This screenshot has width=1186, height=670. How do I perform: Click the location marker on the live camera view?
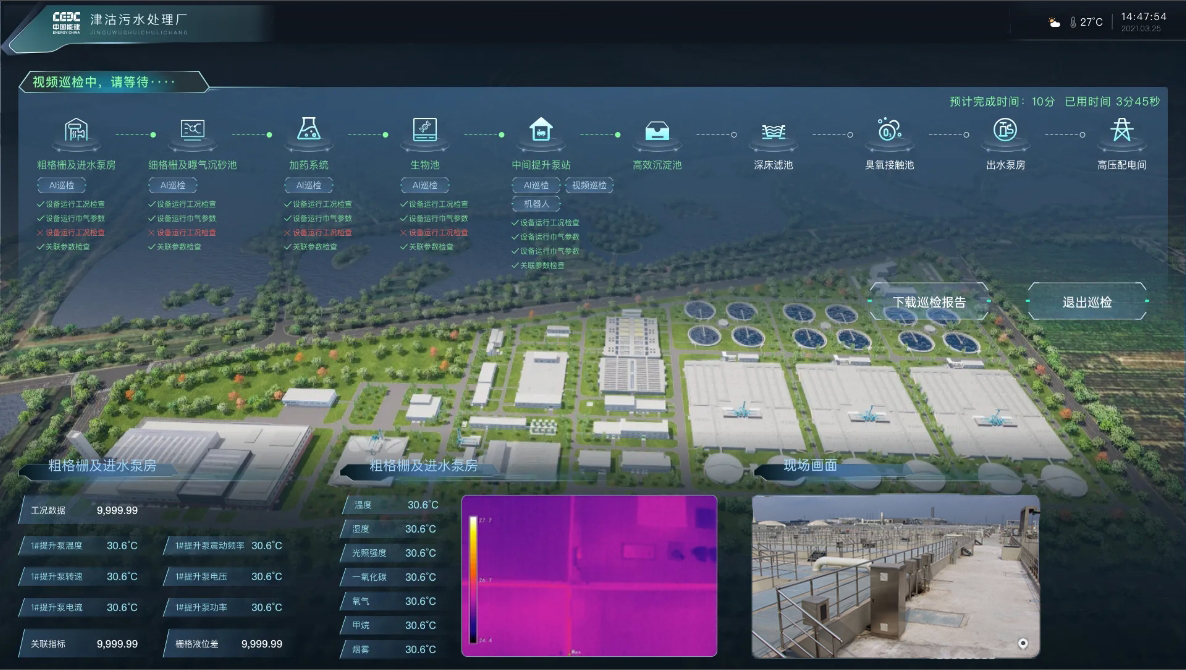[x=1022, y=643]
